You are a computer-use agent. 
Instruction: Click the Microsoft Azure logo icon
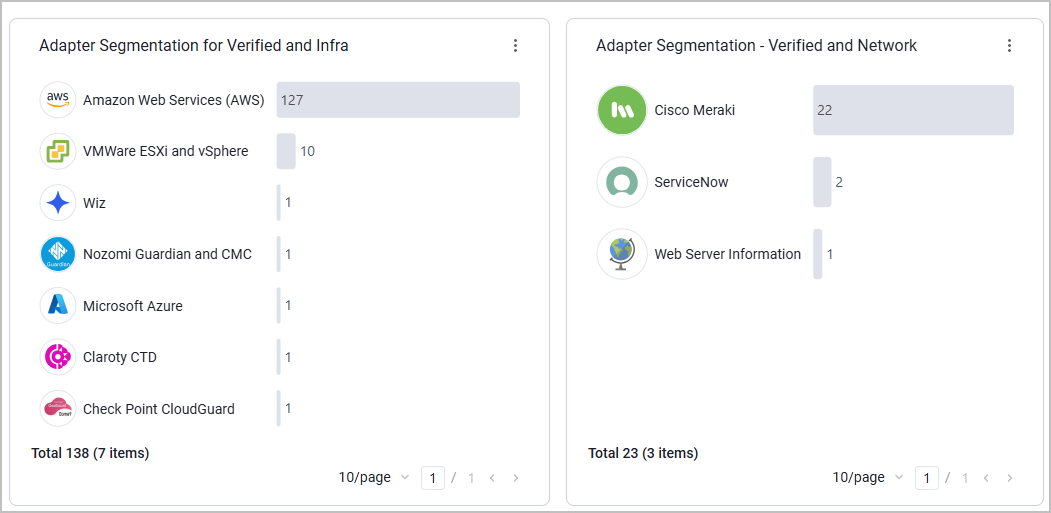[x=58, y=306]
